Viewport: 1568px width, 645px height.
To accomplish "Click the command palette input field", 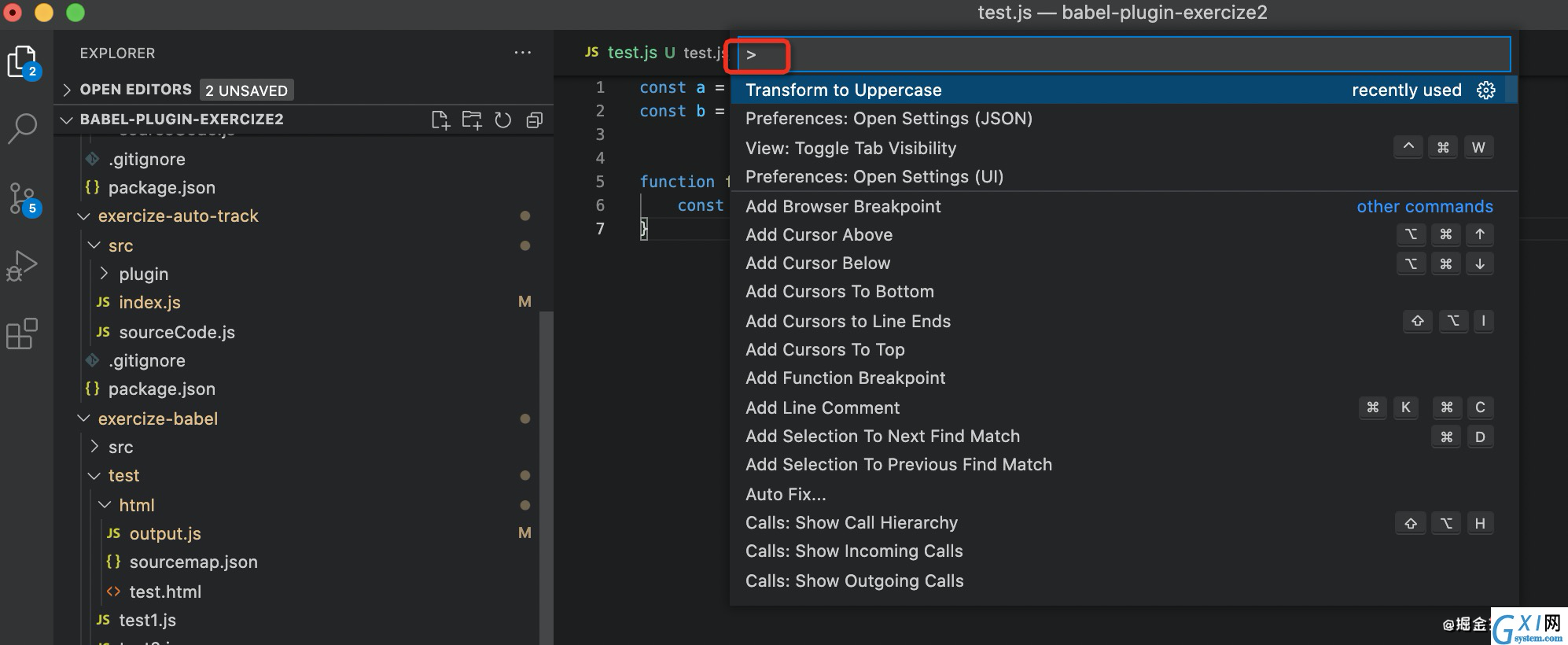I will [x=1124, y=54].
